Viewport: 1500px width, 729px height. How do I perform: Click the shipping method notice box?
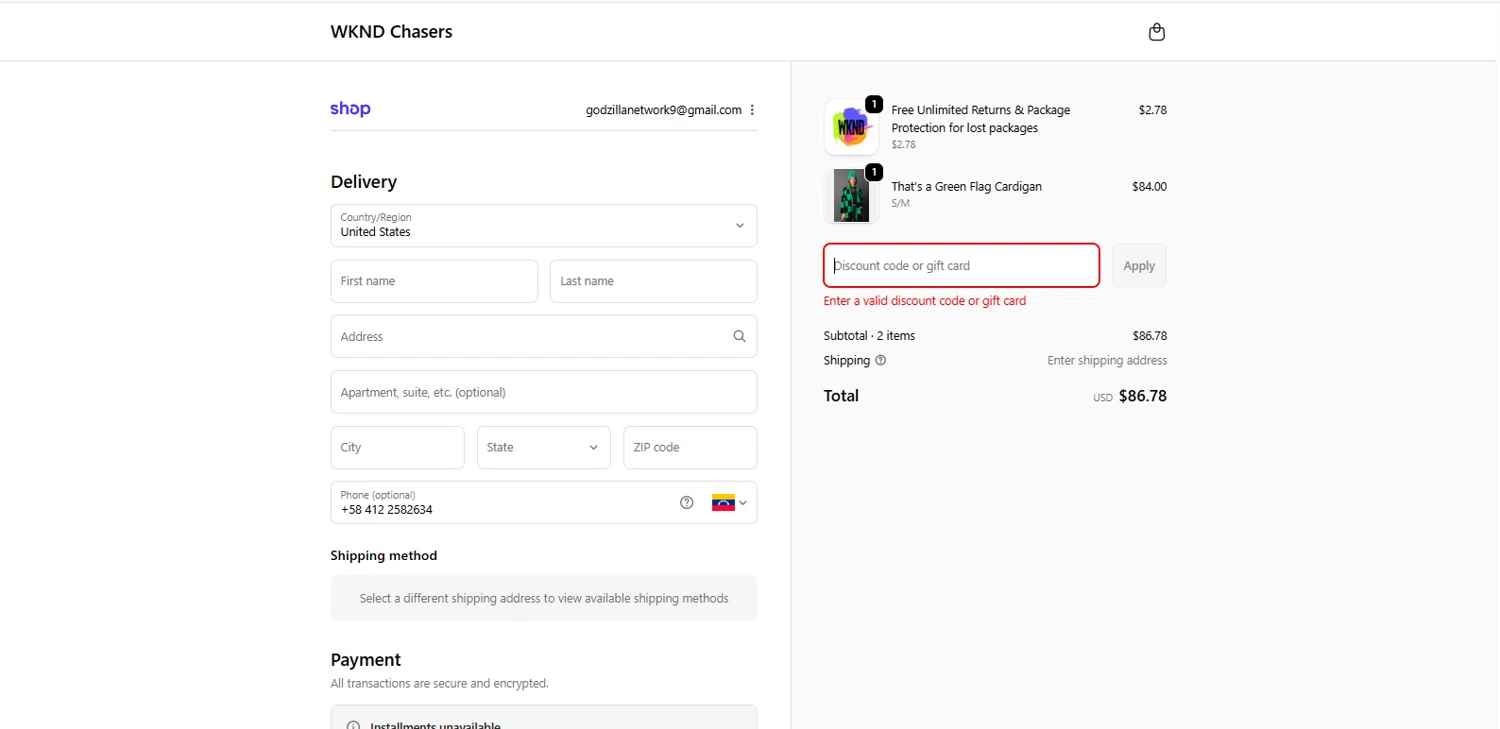[x=544, y=598]
